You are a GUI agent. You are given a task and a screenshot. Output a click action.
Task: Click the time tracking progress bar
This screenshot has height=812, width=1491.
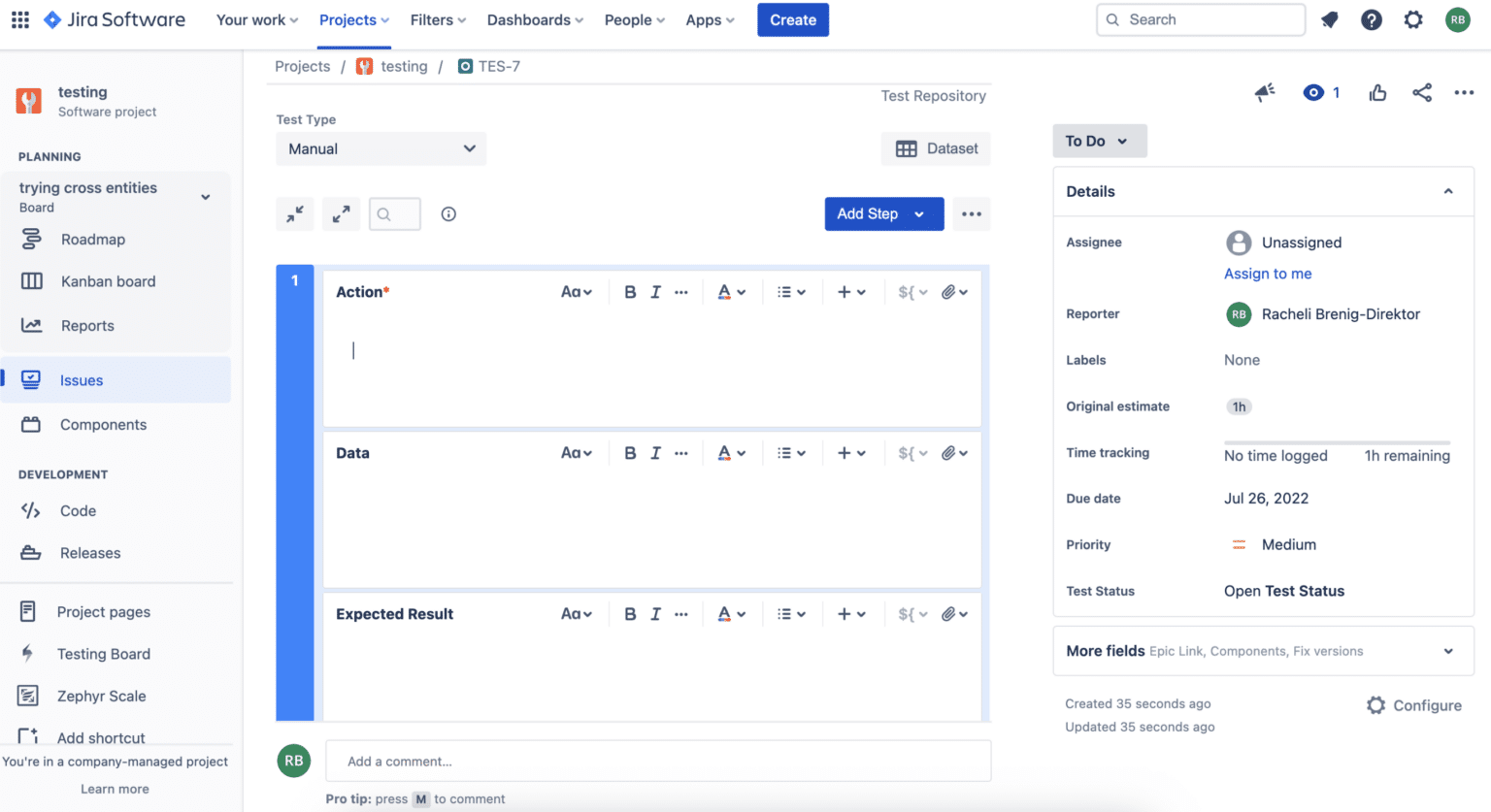coord(1337,442)
